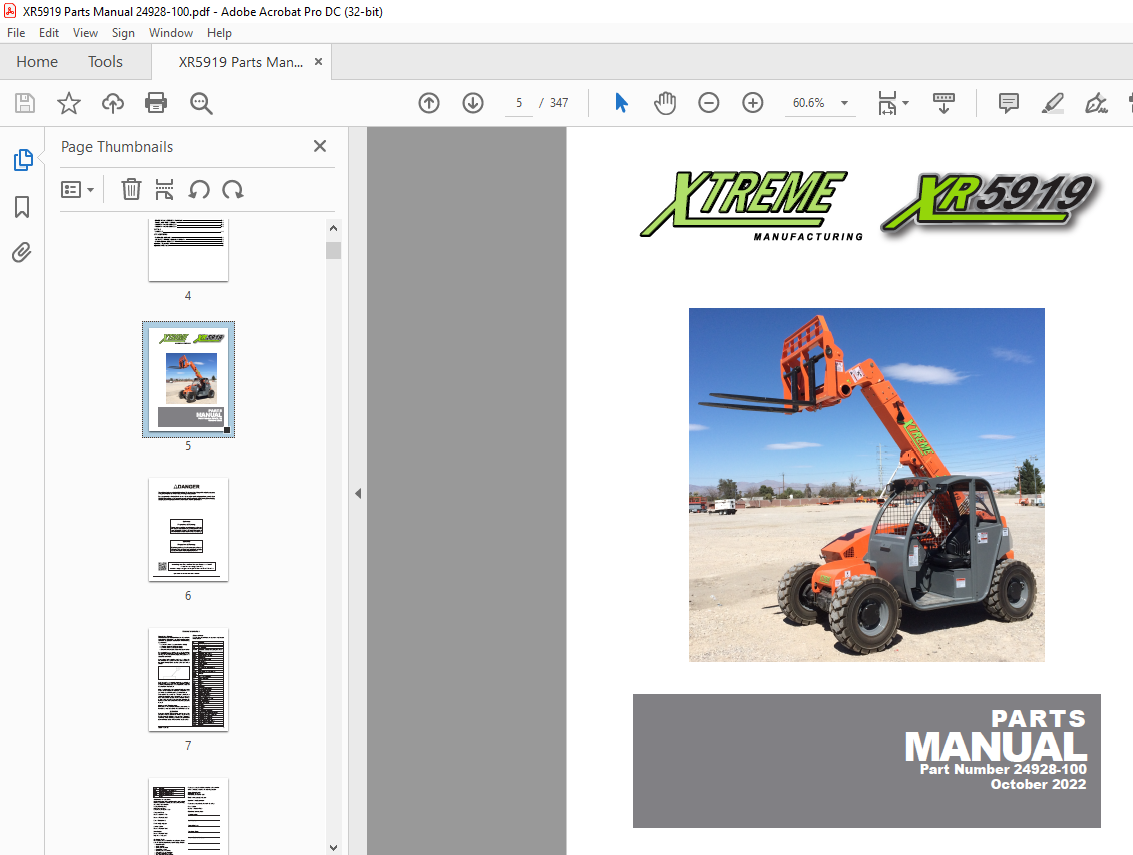This screenshot has width=1133, height=855.
Task: Select page 5 thumbnail
Action: pos(189,379)
